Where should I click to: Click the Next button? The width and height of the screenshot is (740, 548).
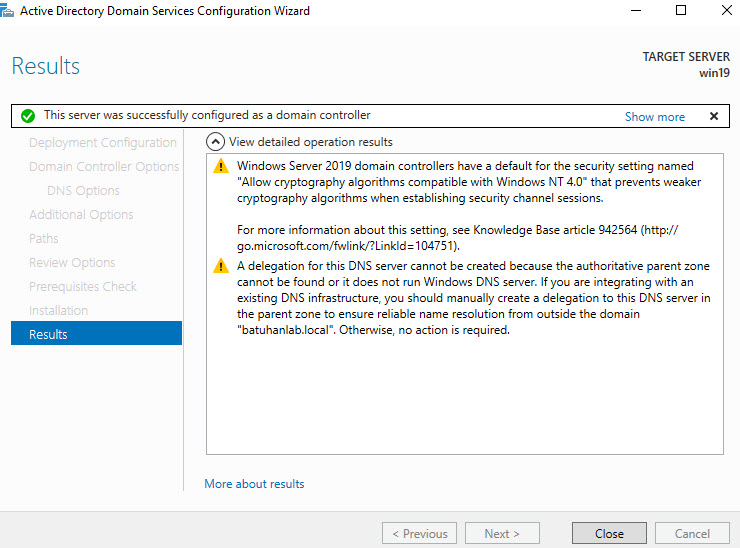[x=502, y=533]
